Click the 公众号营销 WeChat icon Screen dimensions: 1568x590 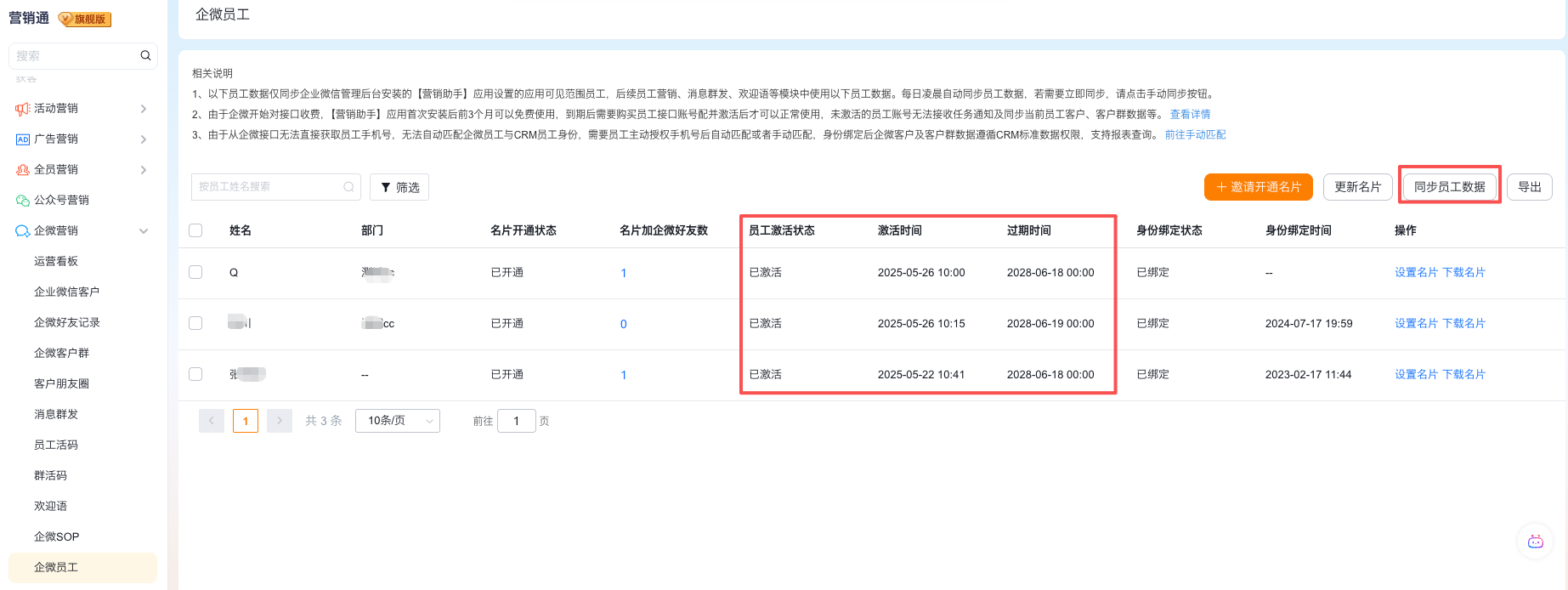[x=23, y=201]
